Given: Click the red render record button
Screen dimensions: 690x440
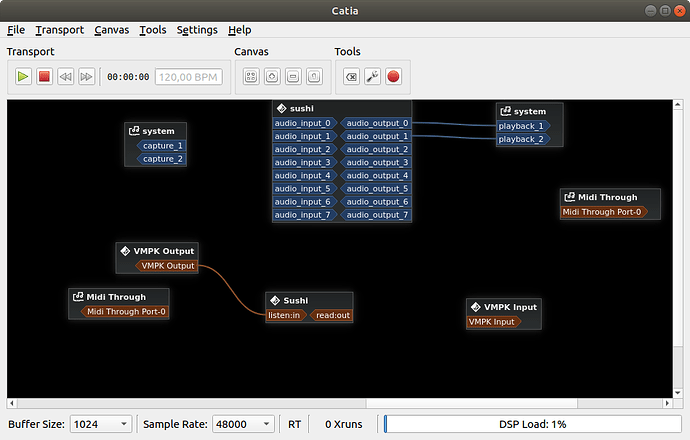Looking at the screenshot, I should click(393, 77).
